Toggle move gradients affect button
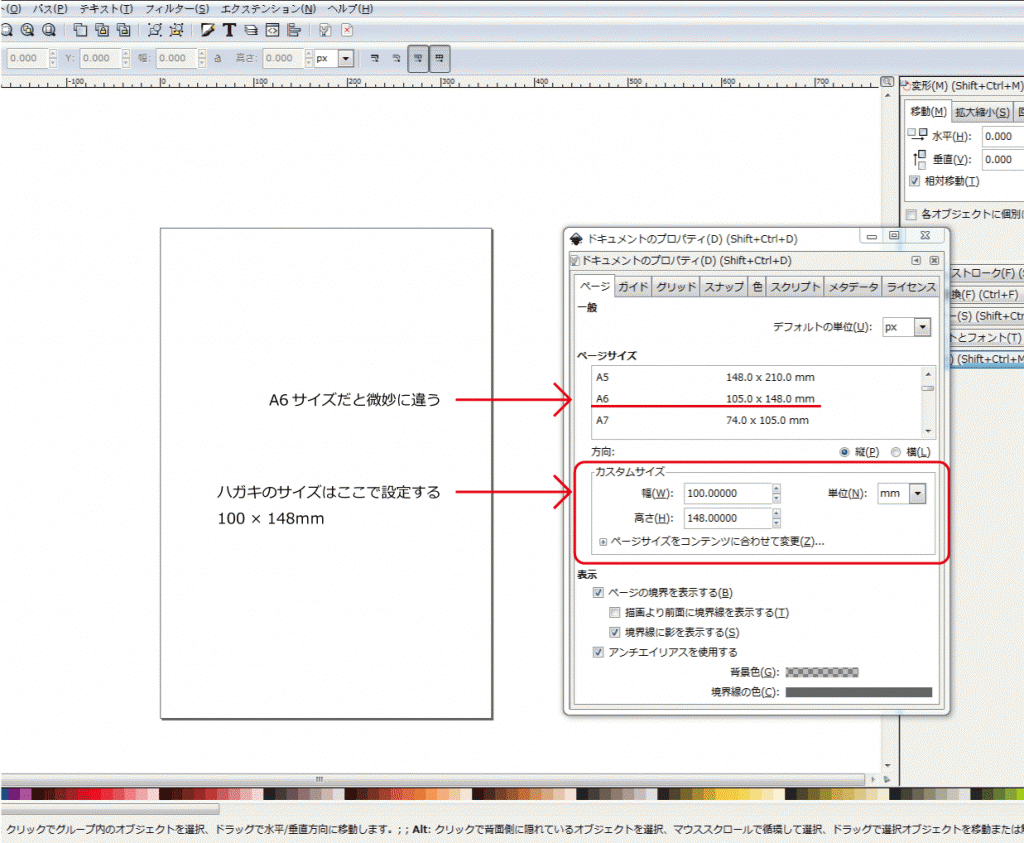Viewport: 1024px width, 843px height. (418, 58)
